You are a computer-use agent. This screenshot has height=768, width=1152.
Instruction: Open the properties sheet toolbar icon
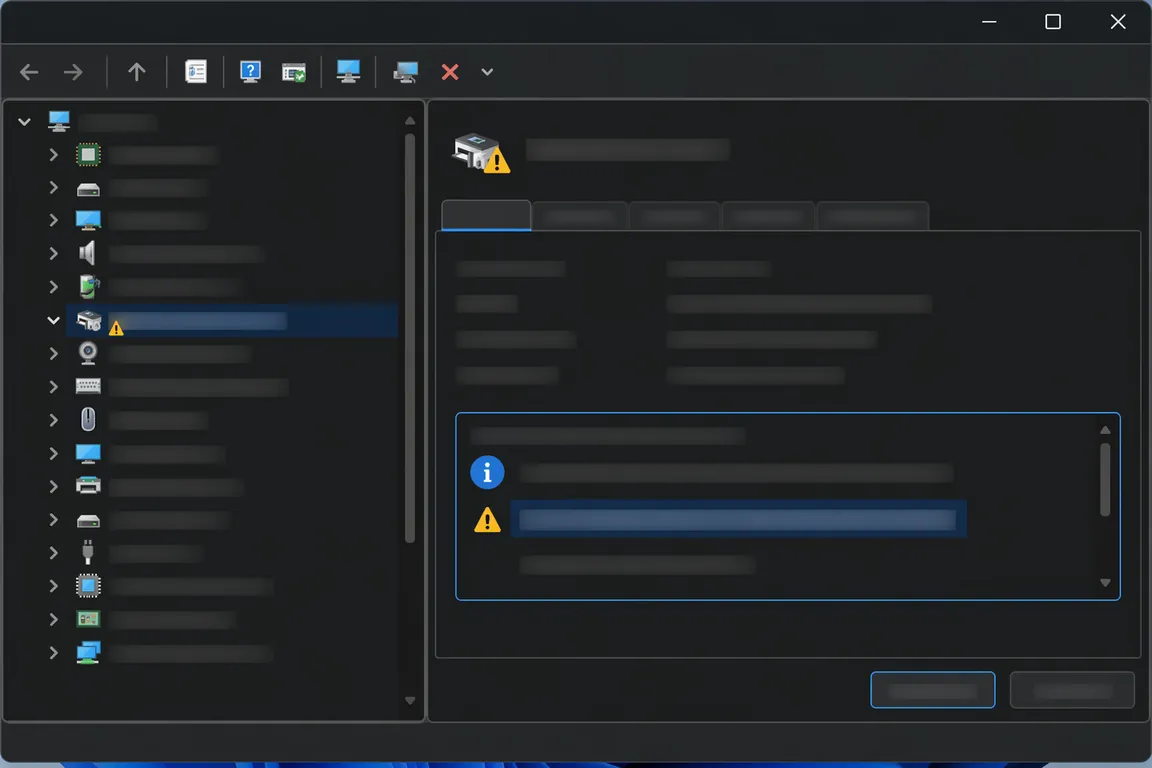(x=195, y=71)
